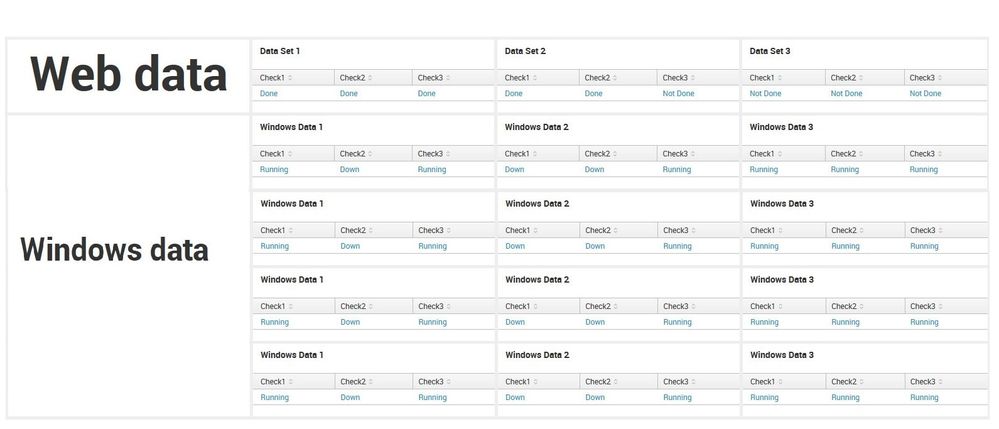Click Done under Check2 in Data Set 2
This screenshot has width=999, height=429.
[x=593, y=94]
